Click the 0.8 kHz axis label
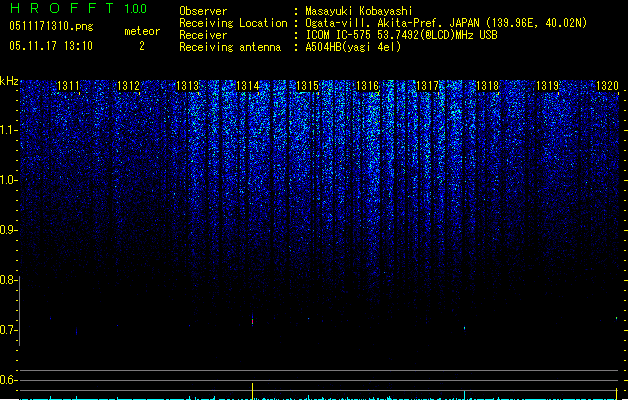This screenshot has width=629, height=400. click(9, 280)
